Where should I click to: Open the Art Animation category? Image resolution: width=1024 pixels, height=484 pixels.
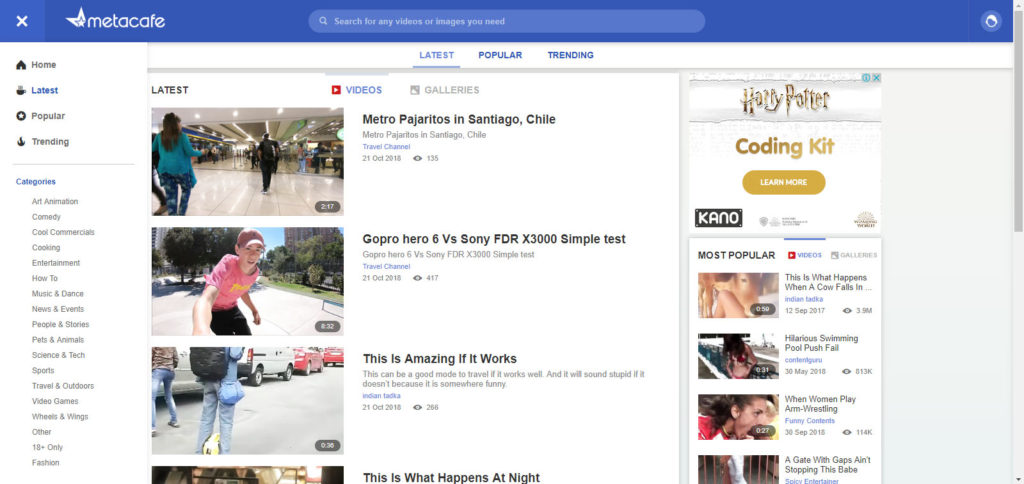[55, 201]
